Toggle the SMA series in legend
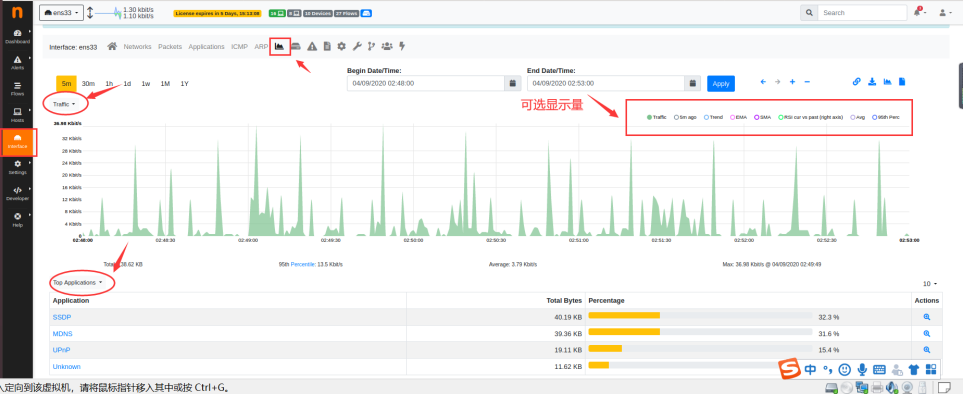The width and height of the screenshot is (964, 394). (762, 117)
